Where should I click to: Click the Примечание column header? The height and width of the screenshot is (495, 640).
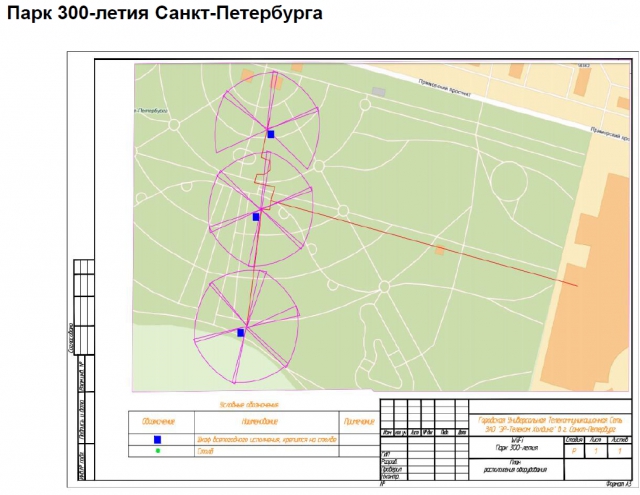click(359, 421)
